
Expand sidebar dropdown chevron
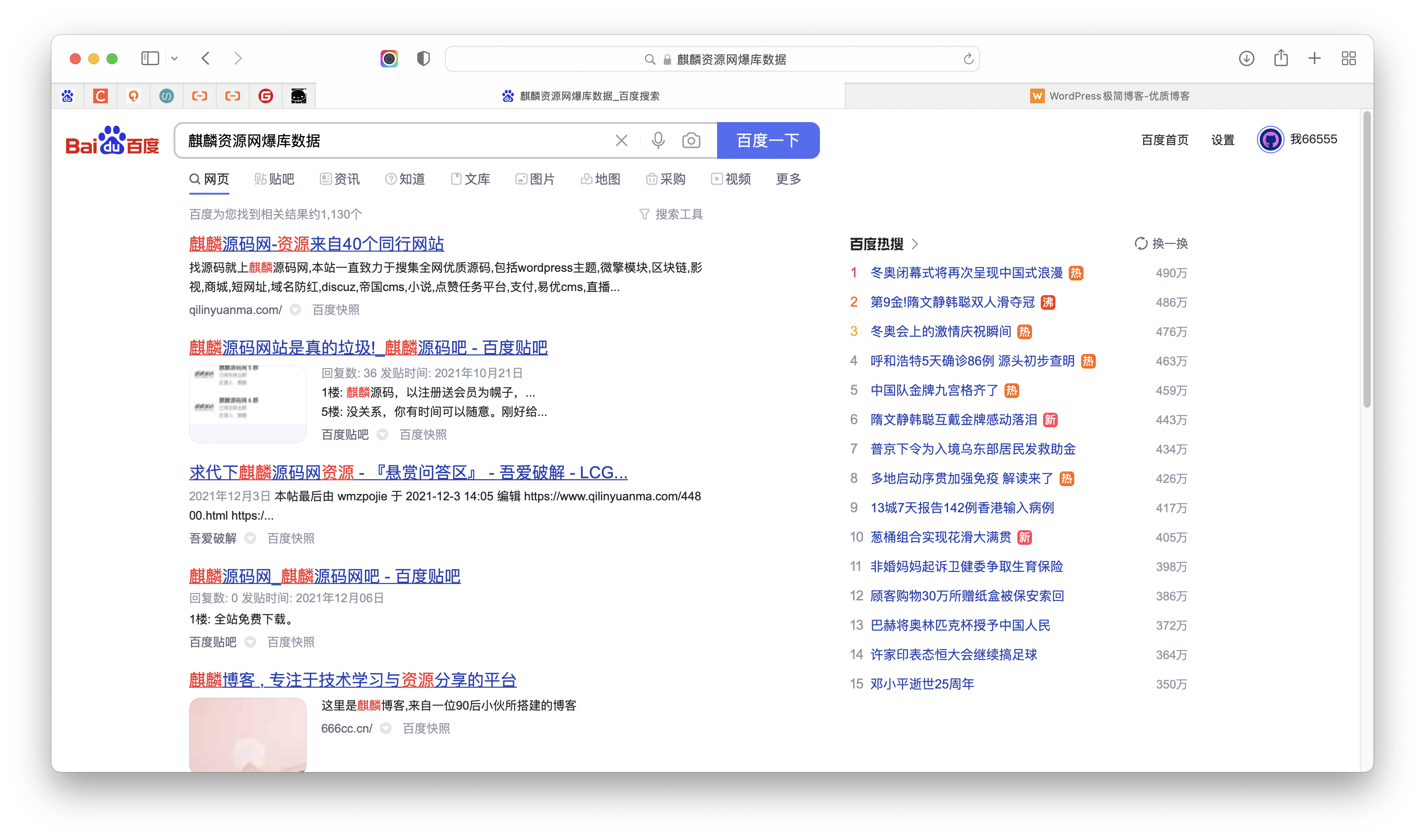tap(174, 59)
